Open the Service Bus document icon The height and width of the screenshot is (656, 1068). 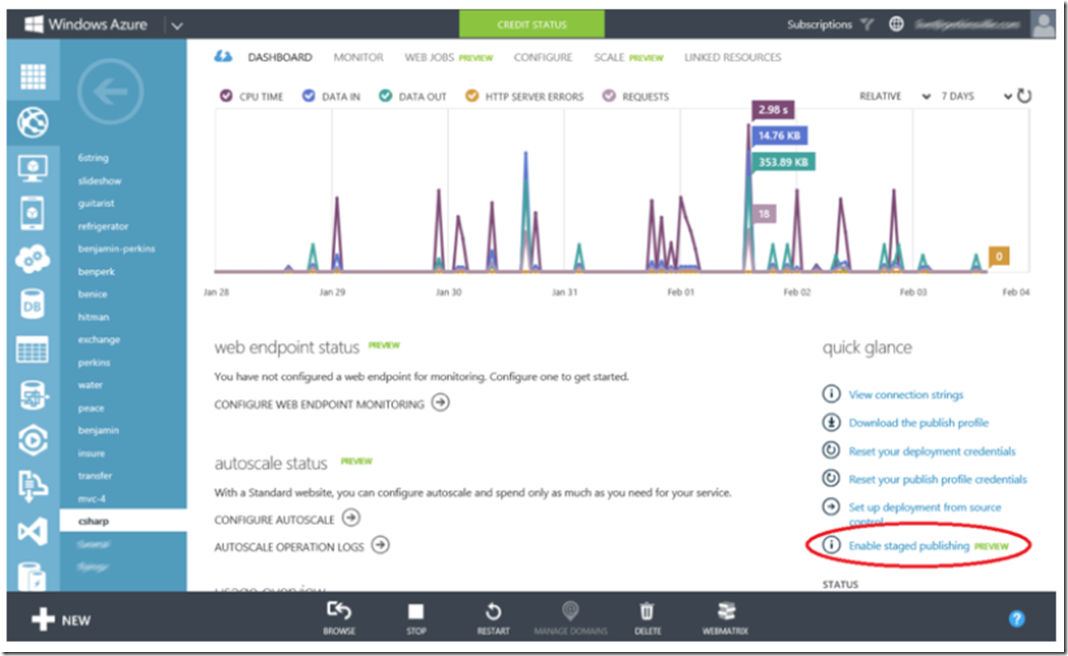(x=33, y=486)
